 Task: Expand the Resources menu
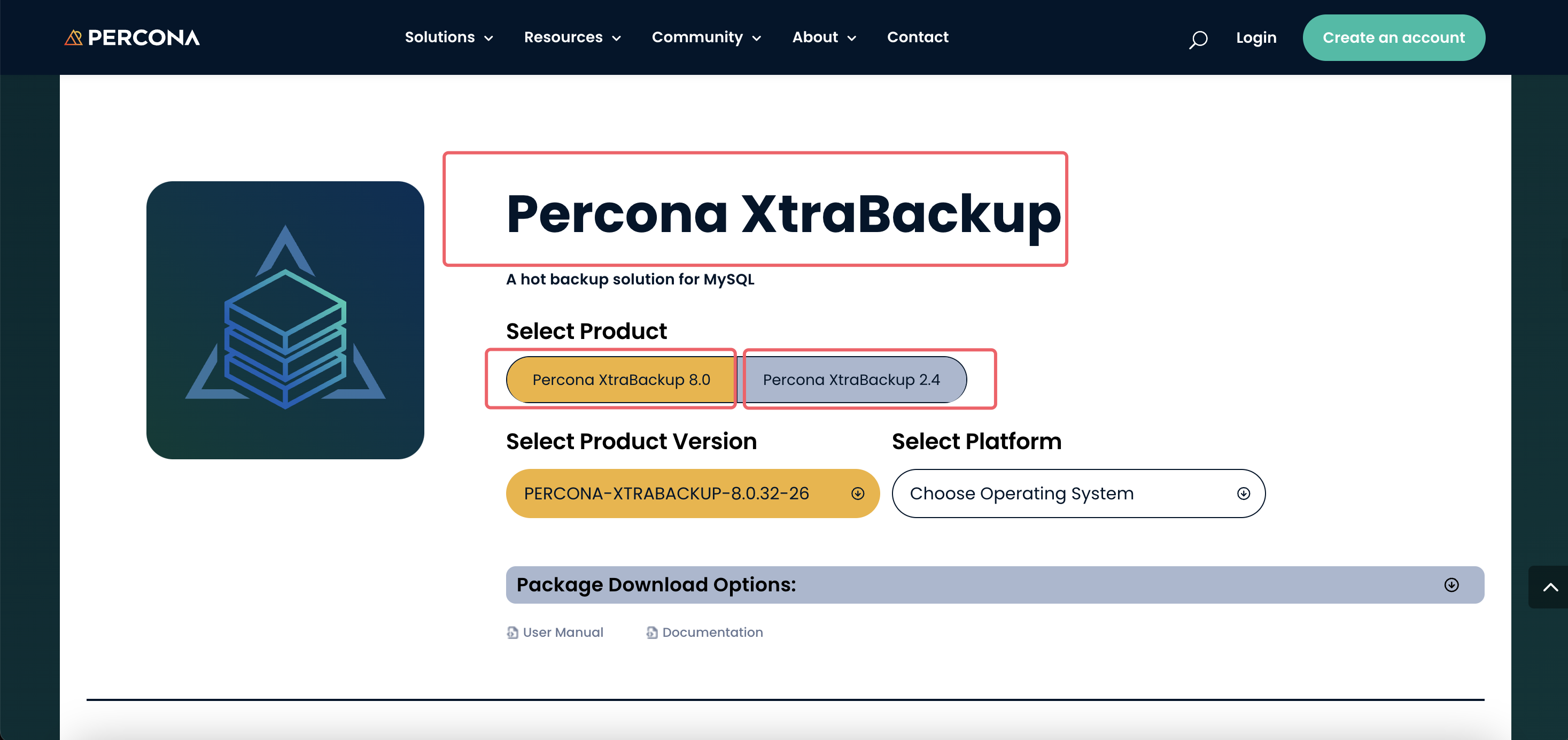point(573,37)
